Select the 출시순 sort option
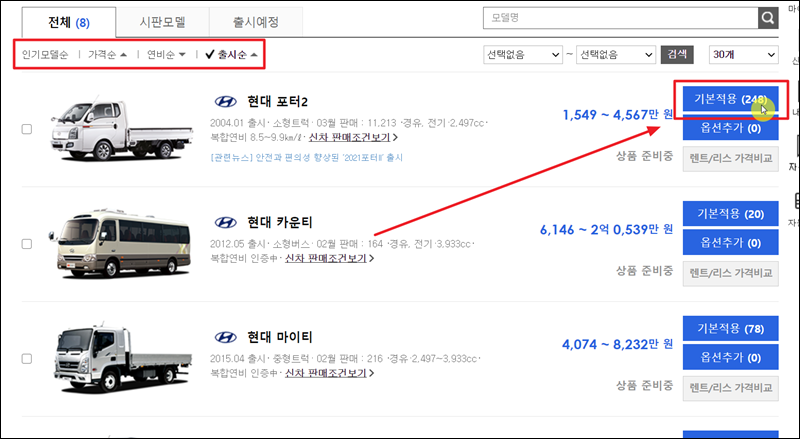800x439 pixels. point(232,55)
